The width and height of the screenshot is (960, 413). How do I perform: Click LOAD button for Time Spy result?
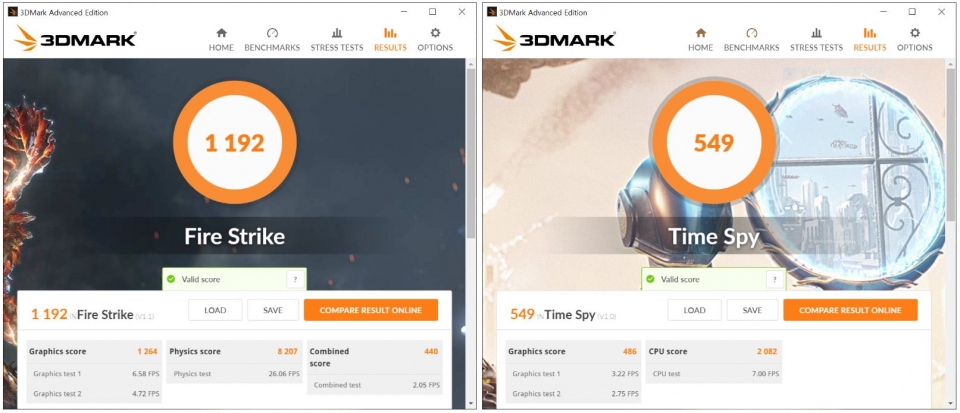(694, 310)
